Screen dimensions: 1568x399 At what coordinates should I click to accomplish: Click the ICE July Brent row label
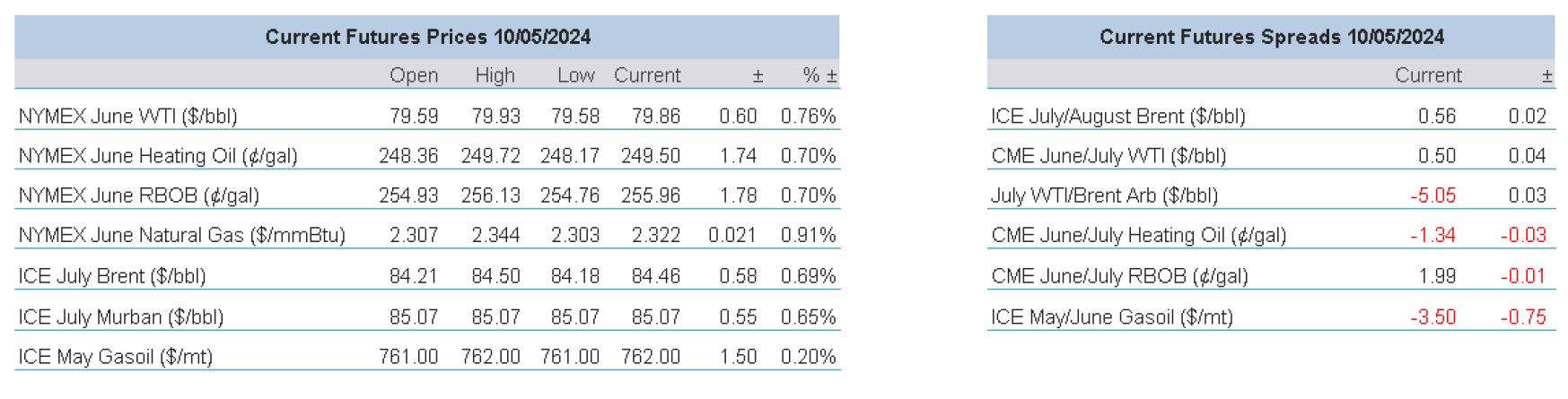pyautogui.click(x=112, y=276)
